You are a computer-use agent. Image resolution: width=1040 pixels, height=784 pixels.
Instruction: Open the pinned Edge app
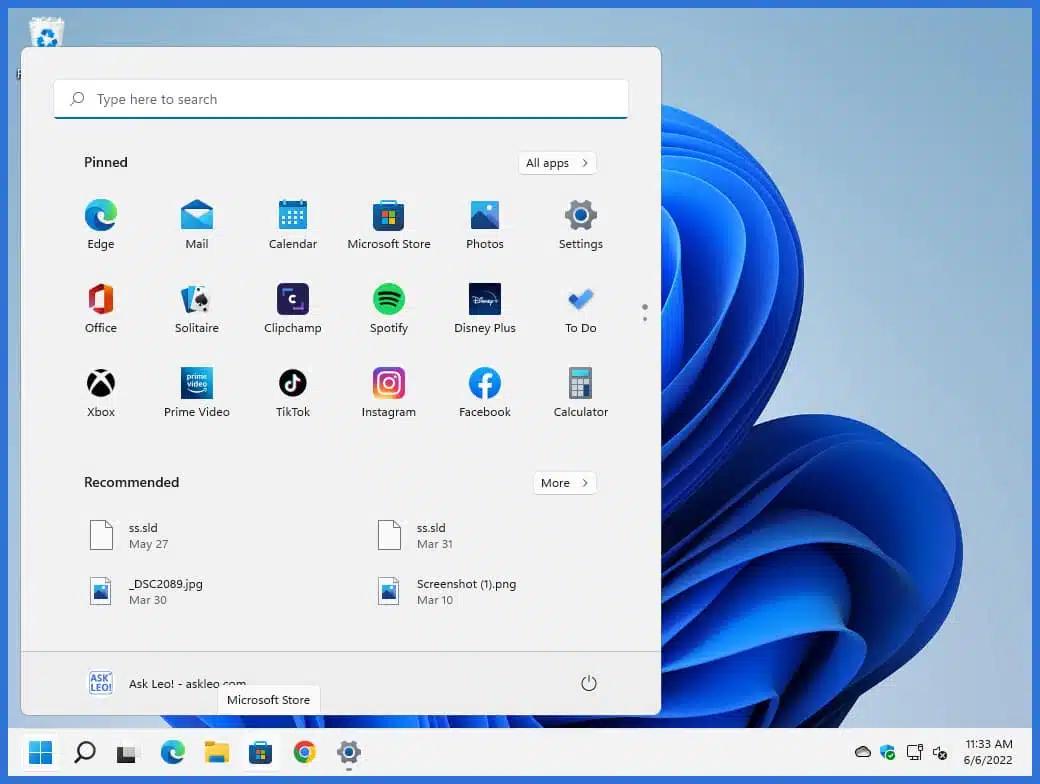[101, 224]
